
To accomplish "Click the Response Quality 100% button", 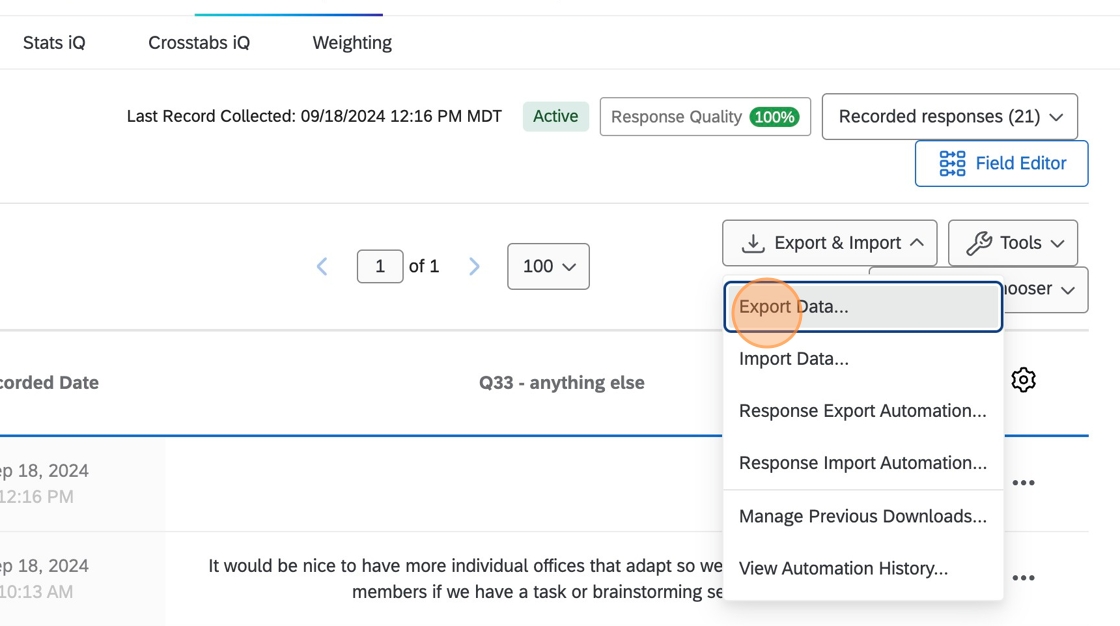I will pos(705,117).
